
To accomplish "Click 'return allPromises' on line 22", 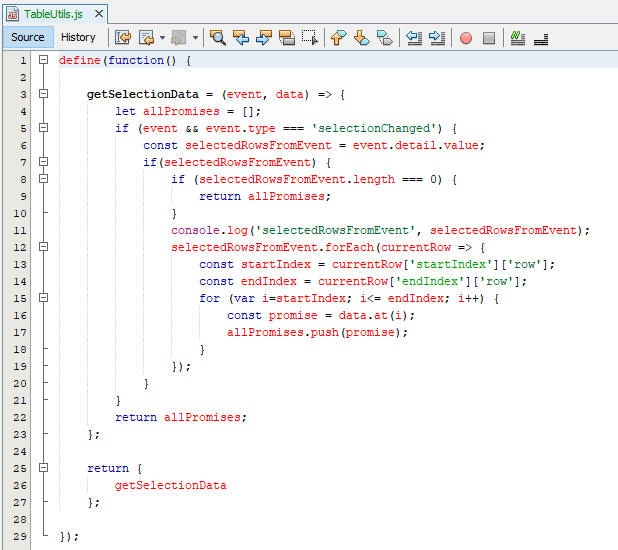I will pyautogui.click(x=178, y=417).
